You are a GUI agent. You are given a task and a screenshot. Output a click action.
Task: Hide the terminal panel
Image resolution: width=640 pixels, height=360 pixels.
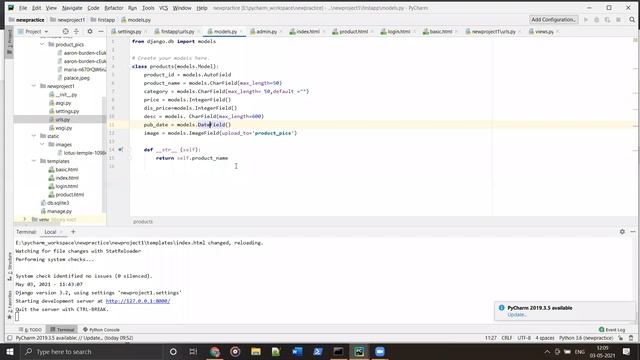[633, 231]
